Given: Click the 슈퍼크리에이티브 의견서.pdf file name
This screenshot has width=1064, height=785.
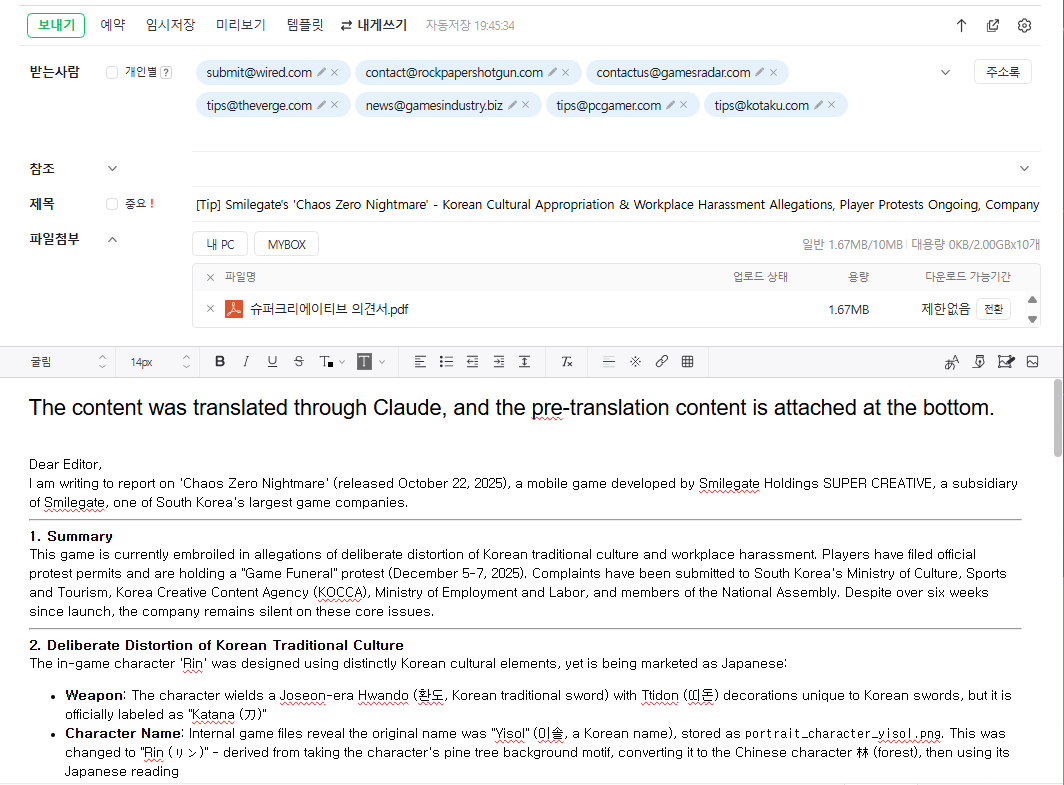Looking at the screenshot, I should [x=329, y=309].
